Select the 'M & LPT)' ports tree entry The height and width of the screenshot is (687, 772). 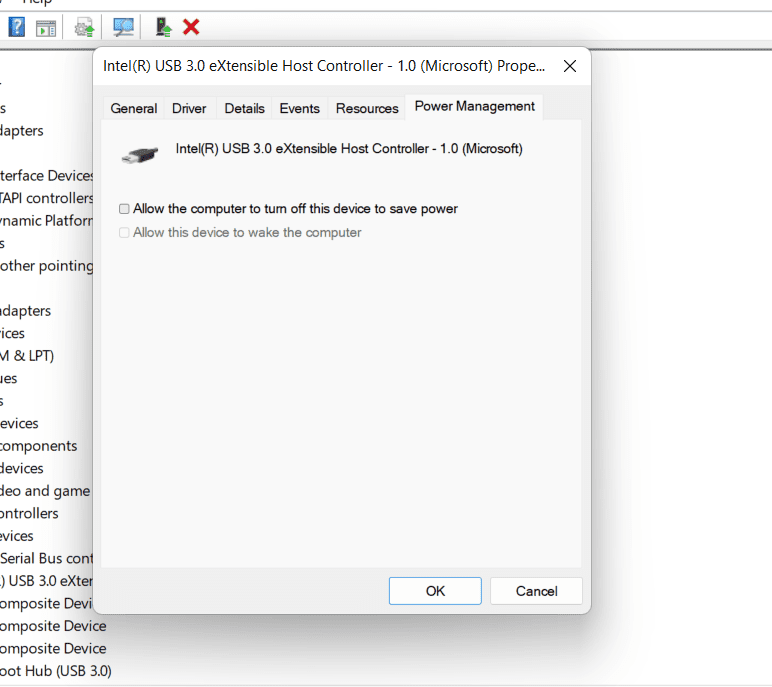pyautogui.click(x=27, y=356)
